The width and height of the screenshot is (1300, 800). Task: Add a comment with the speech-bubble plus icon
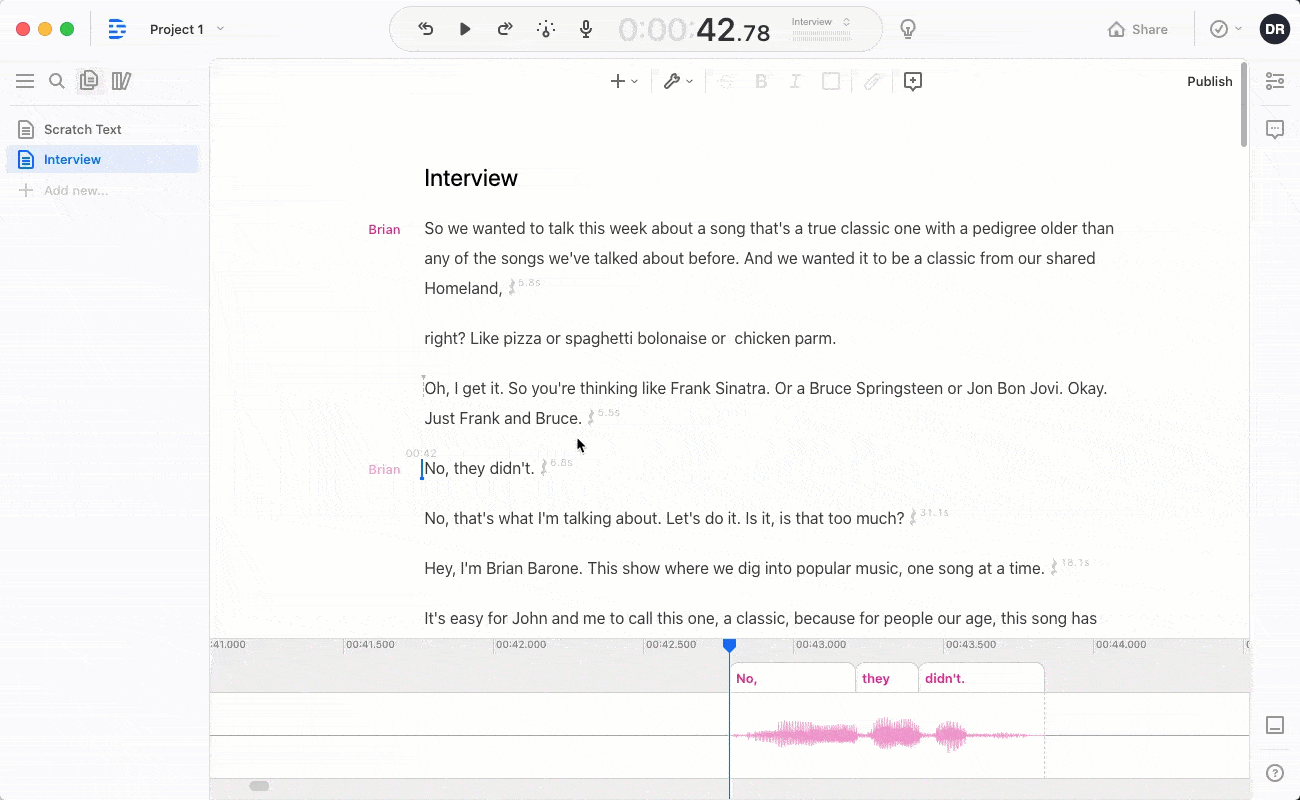coord(912,82)
